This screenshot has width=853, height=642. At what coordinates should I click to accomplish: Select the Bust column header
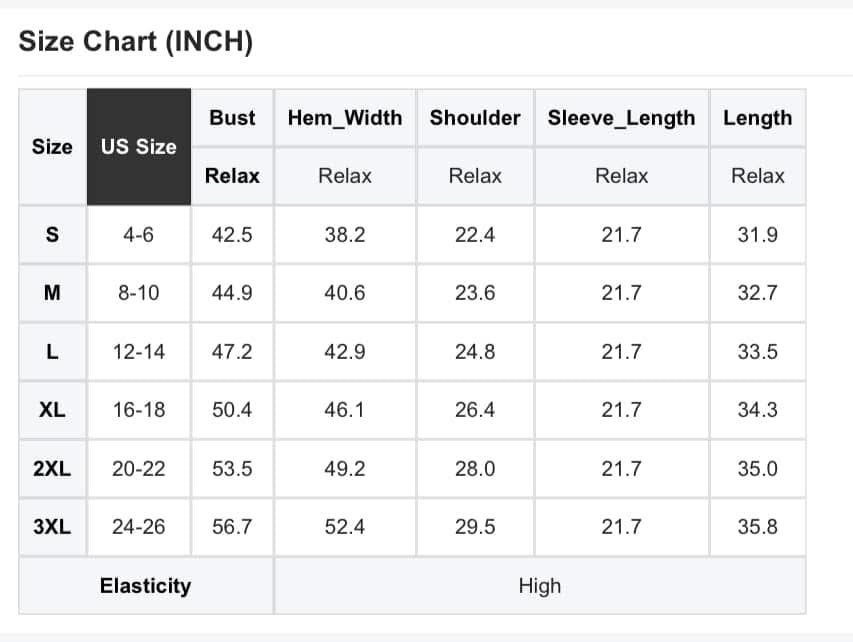coord(232,118)
